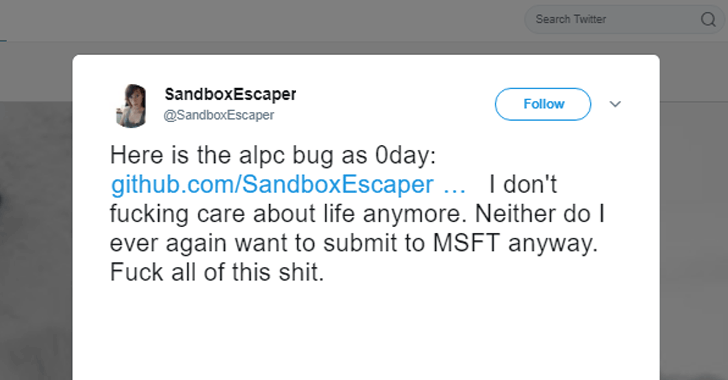Click the word MSFT in the tweet

466,243
